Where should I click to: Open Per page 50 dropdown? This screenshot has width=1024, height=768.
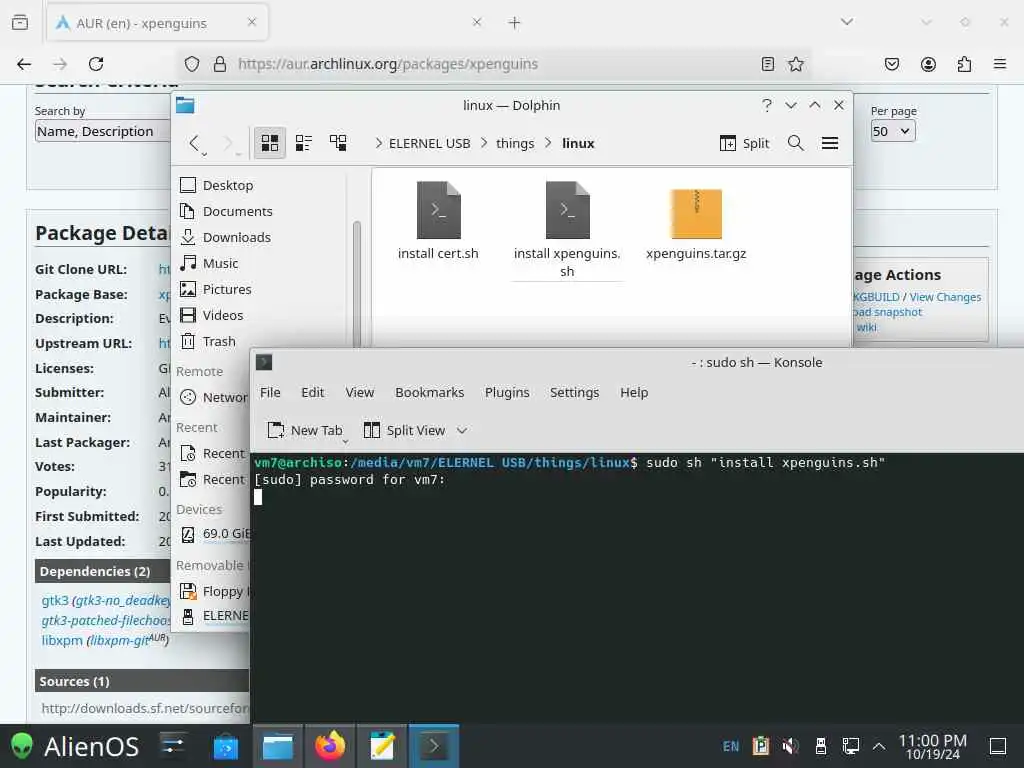[893, 131]
